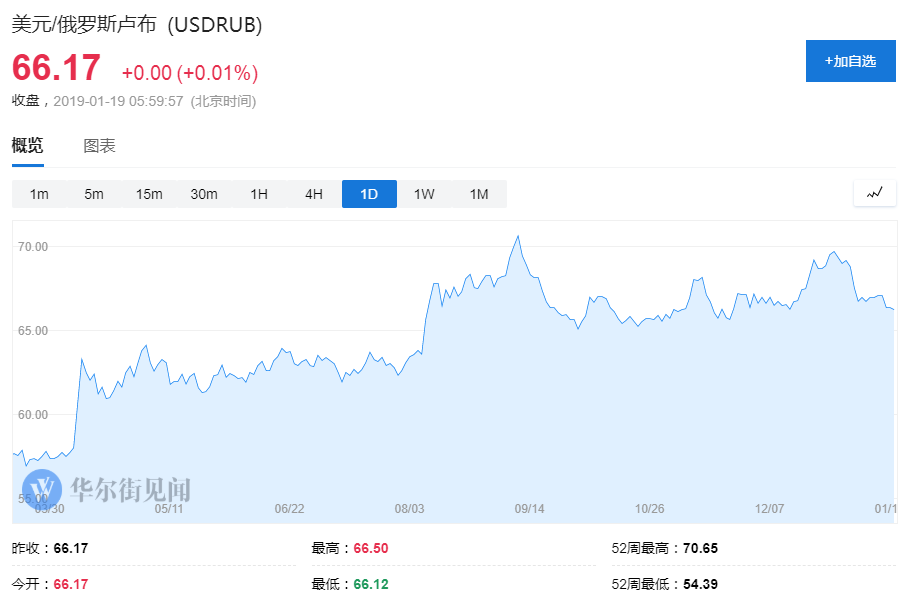Switch chart to 4H interval
Screen dimensions: 913x597
(314, 194)
